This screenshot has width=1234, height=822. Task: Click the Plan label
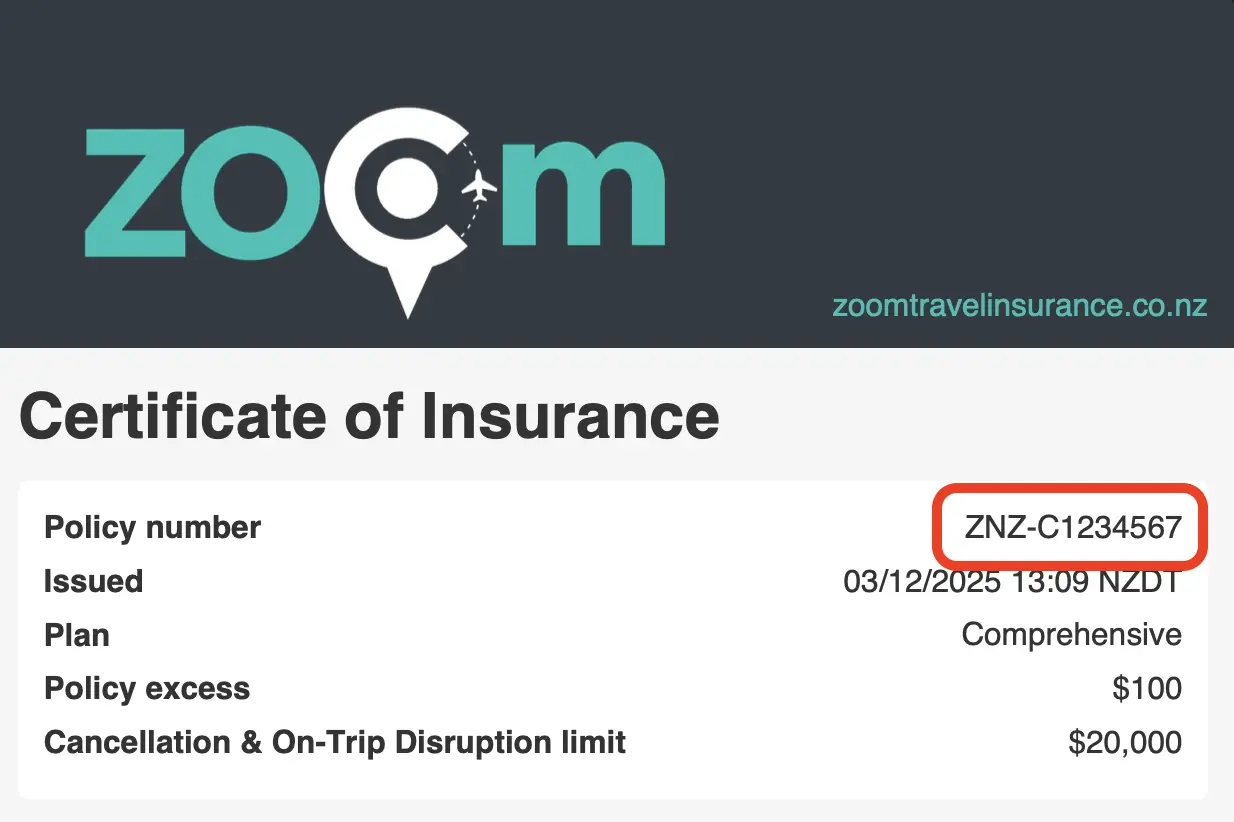77,635
